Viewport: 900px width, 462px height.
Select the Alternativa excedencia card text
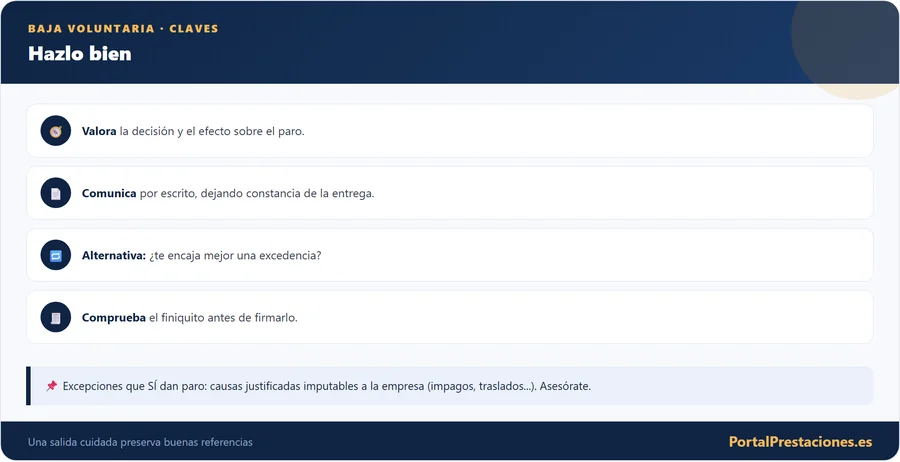tap(201, 255)
